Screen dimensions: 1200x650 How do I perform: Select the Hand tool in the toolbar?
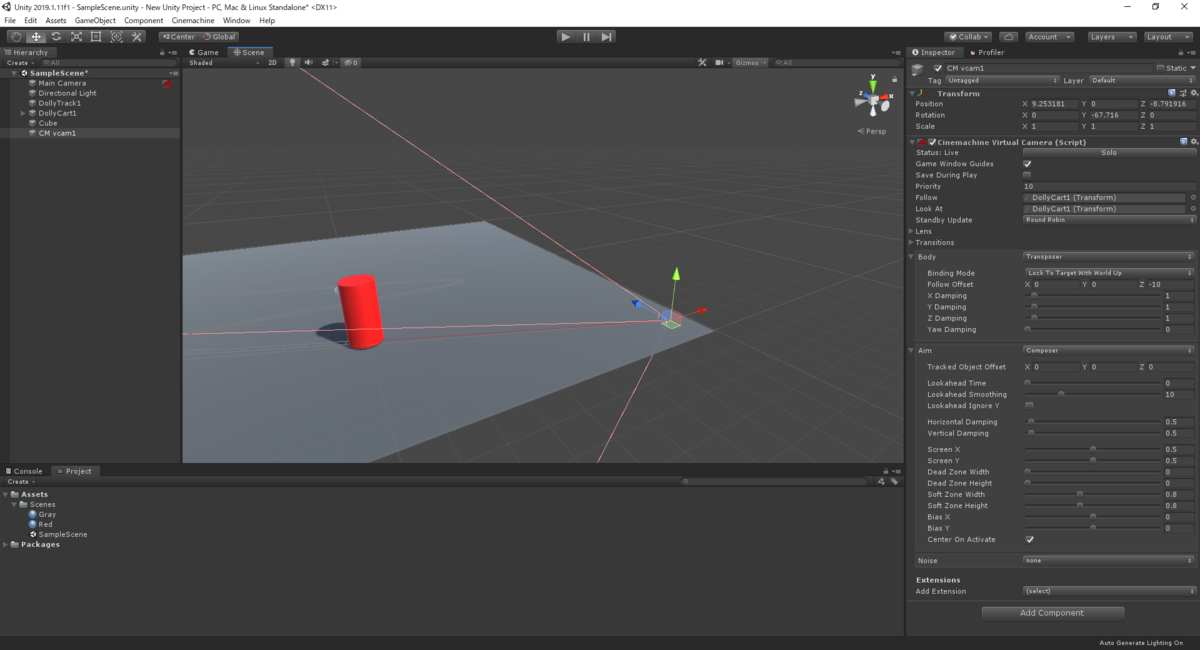16,37
